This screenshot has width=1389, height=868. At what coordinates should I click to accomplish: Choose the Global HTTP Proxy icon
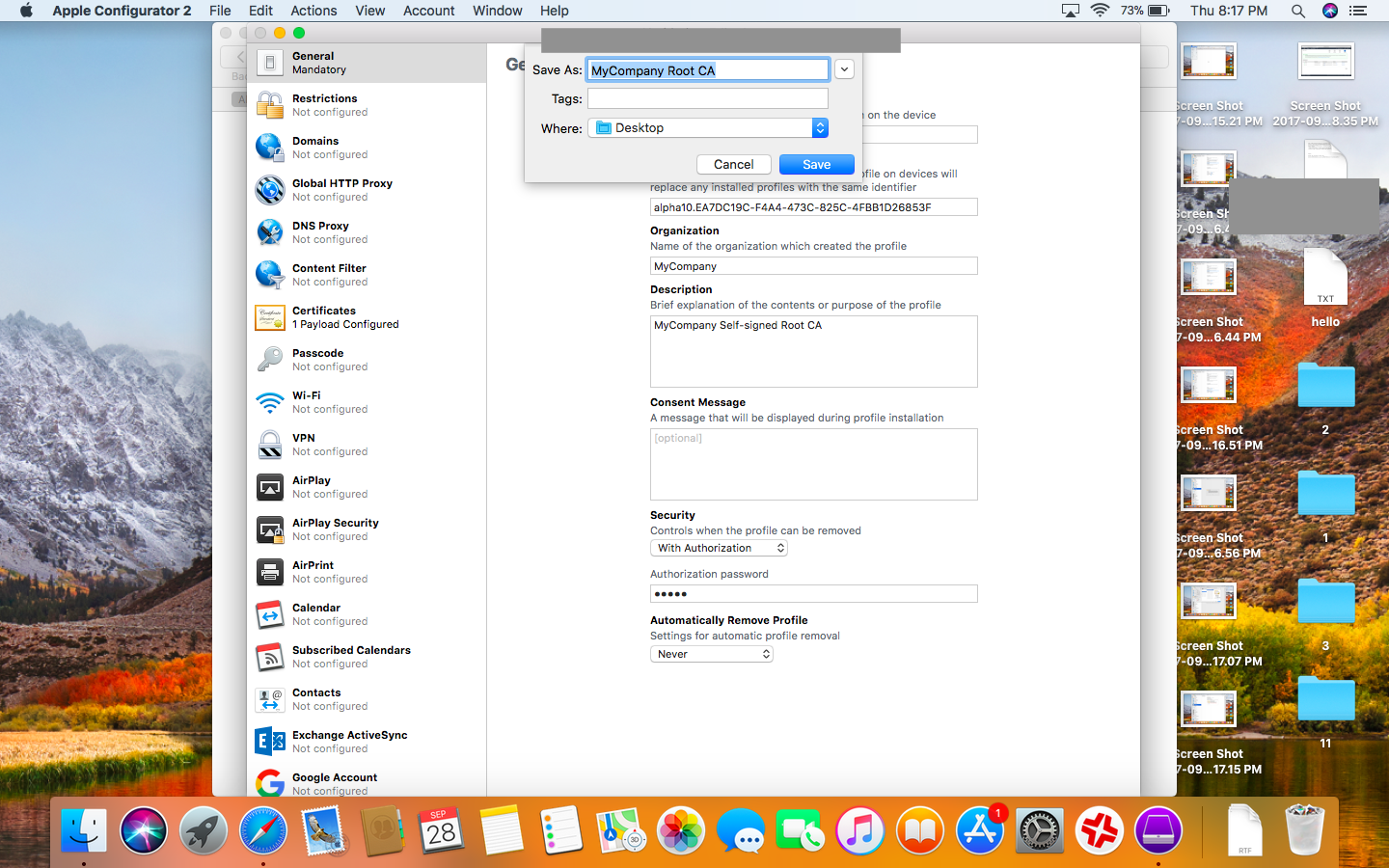270,190
